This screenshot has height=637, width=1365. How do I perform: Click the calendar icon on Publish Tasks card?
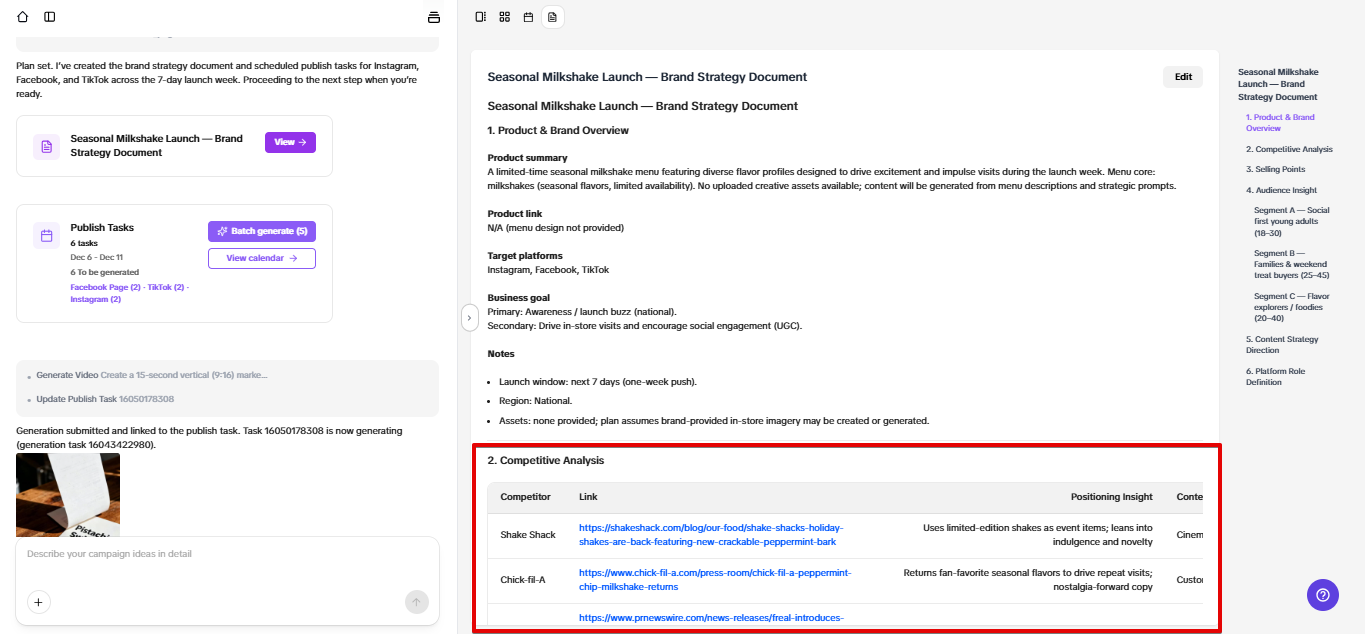coord(46,234)
